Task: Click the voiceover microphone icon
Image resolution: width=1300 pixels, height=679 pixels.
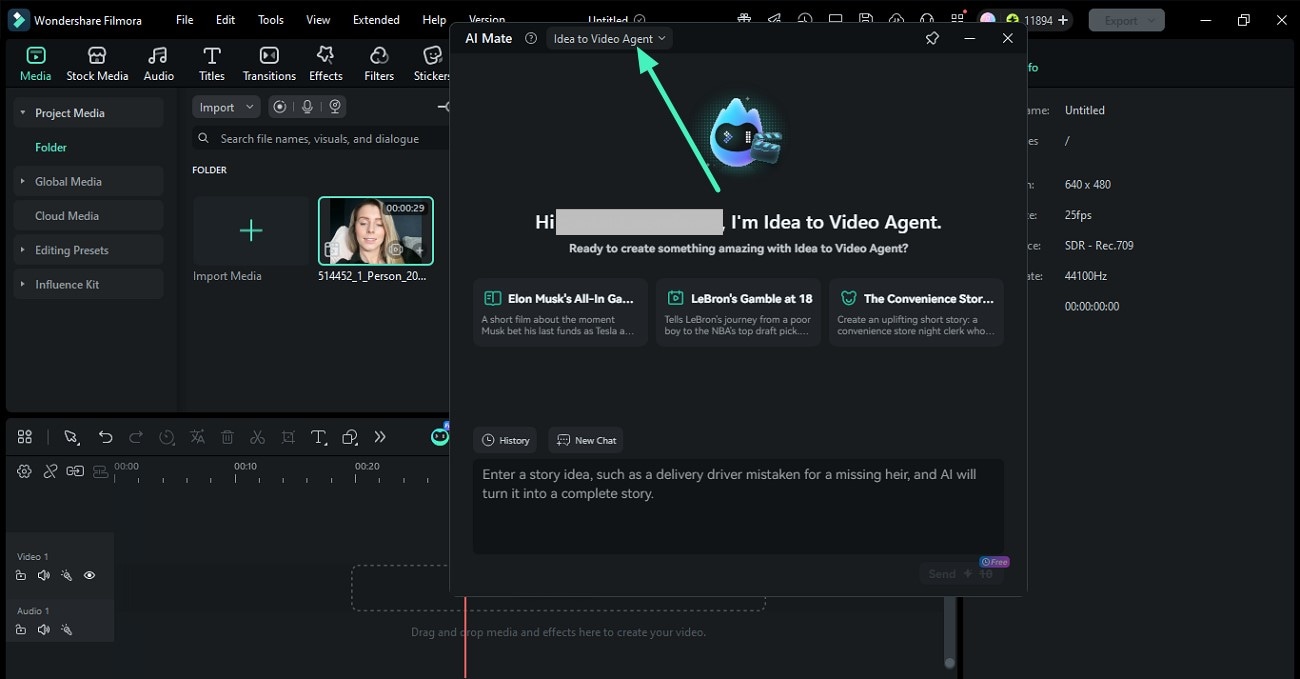Action: 308,107
